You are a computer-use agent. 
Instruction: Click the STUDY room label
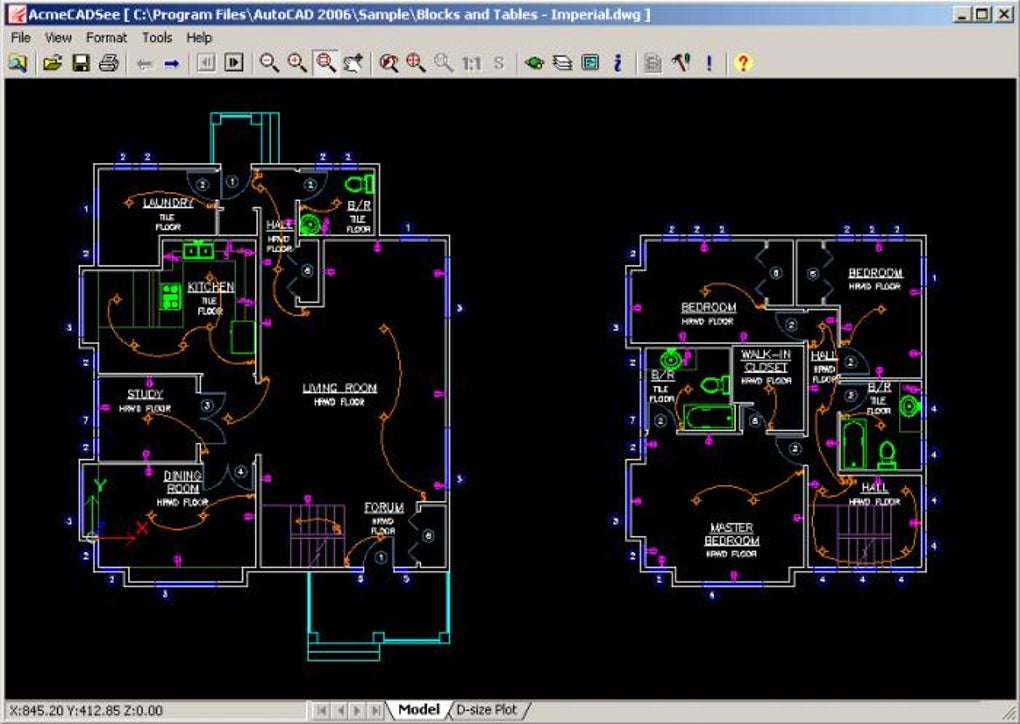click(x=145, y=394)
